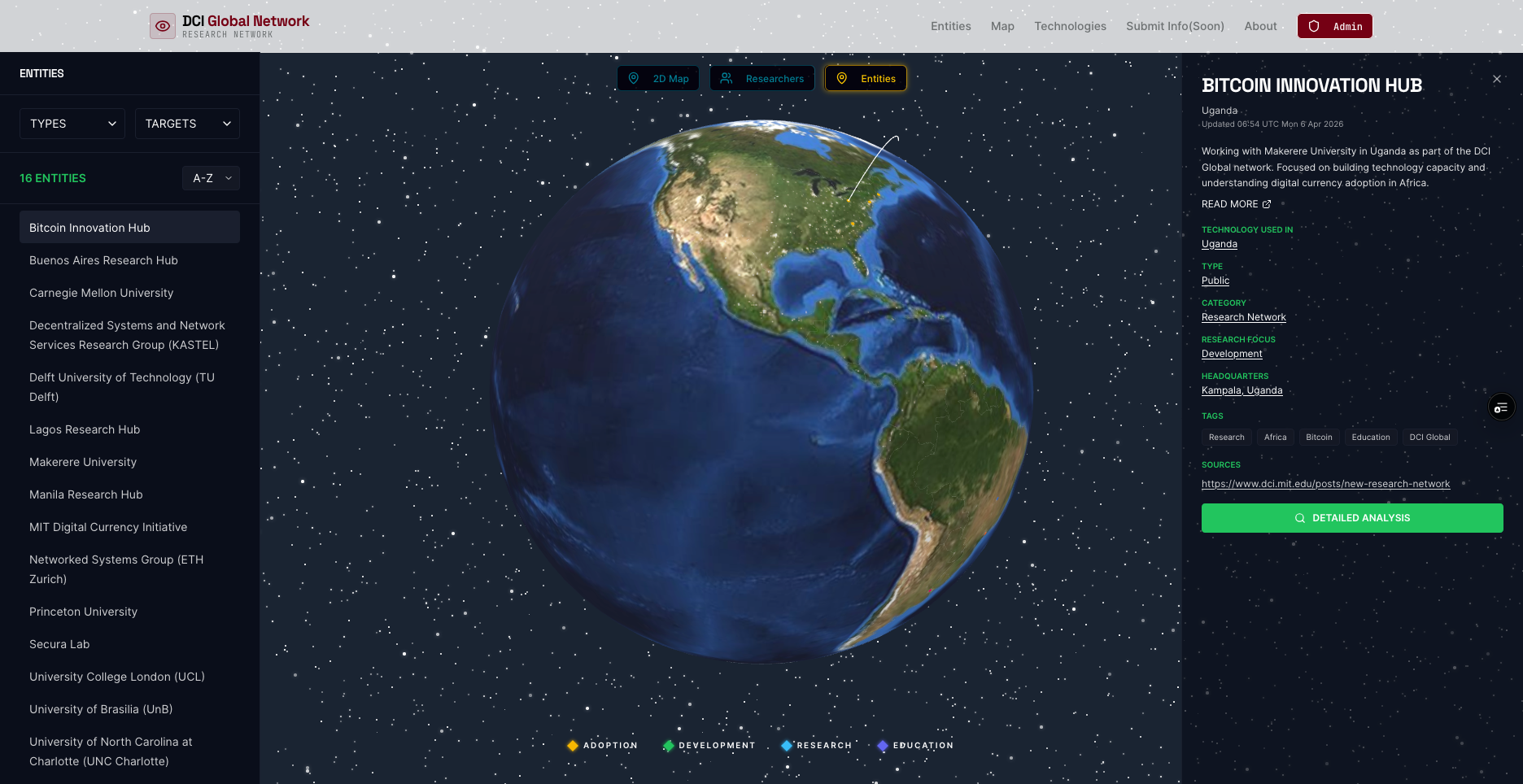Screen dimensions: 1523x784
Task: Toggle the Researchers view on
Action: 762,78
